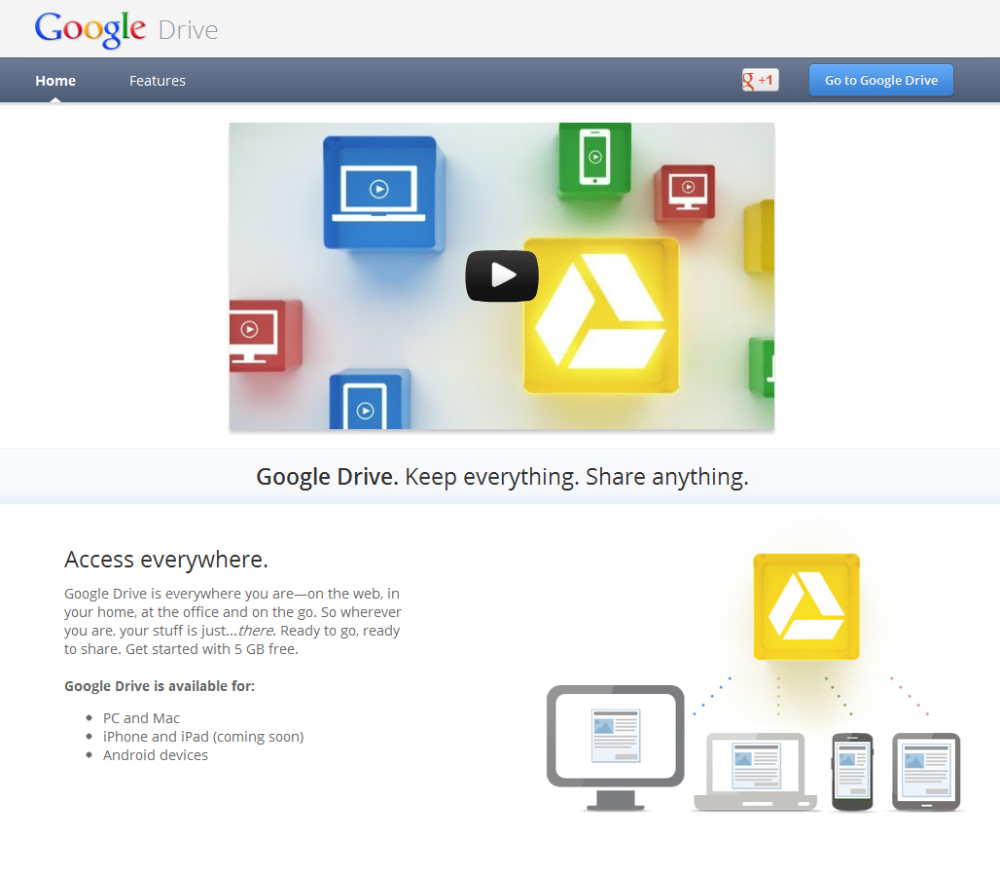Click the red monitor cube at left edge
The image size is (1000, 874).
pos(265,336)
